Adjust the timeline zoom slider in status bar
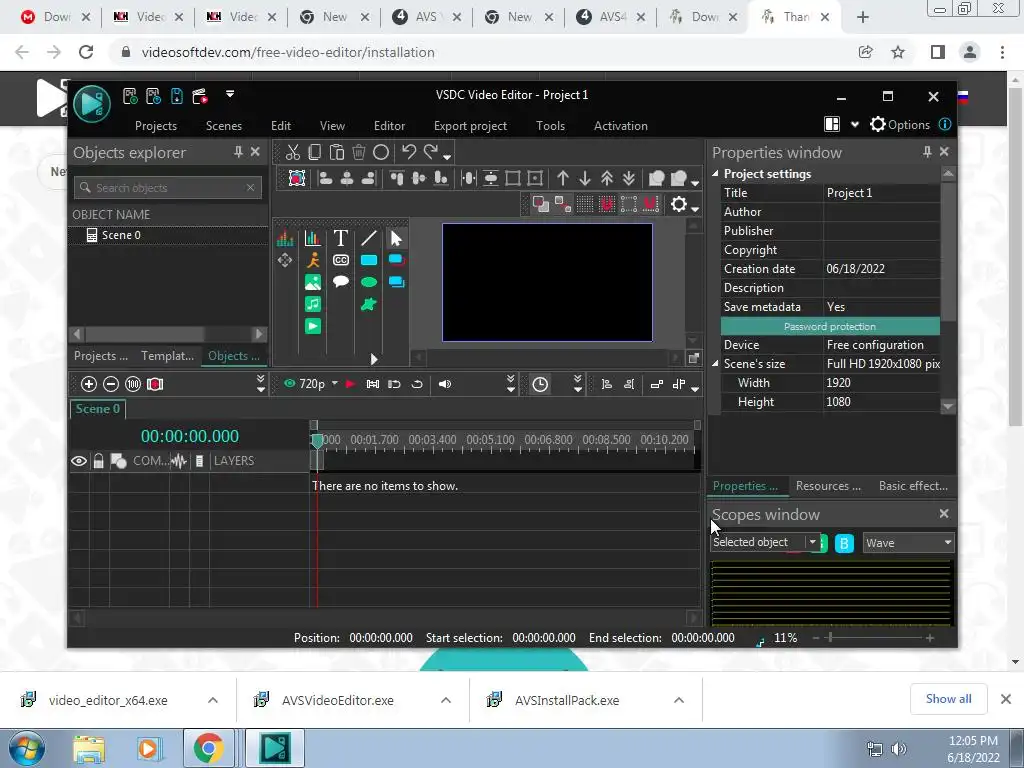1024x768 pixels. (830, 638)
